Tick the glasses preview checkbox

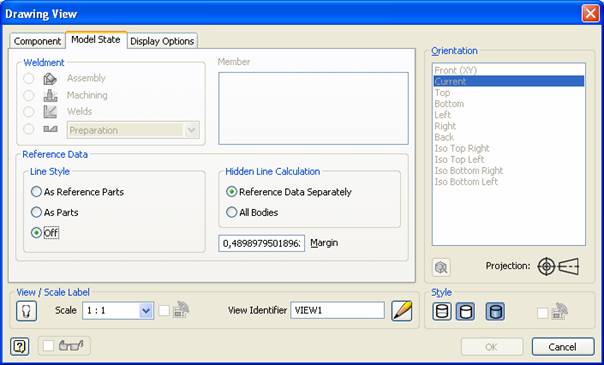click(x=49, y=346)
